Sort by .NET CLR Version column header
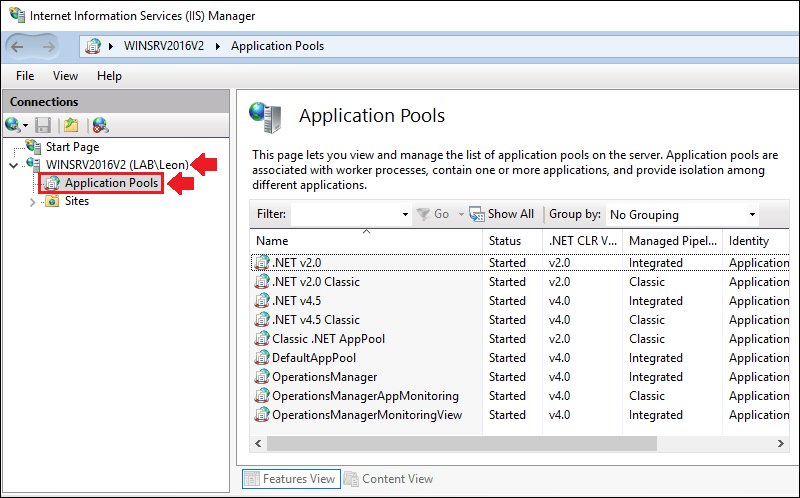800x498 pixels. pos(583,241)
